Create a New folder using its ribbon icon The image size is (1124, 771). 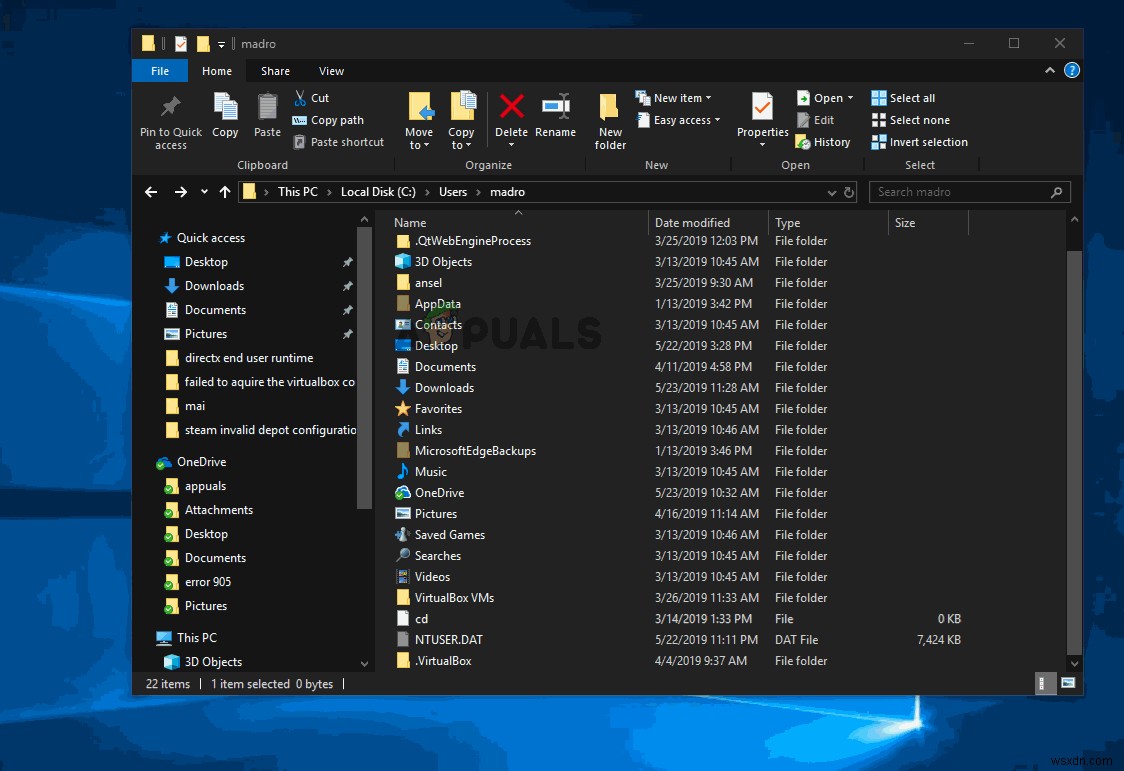pyautogui.click(x=609, y=118)
